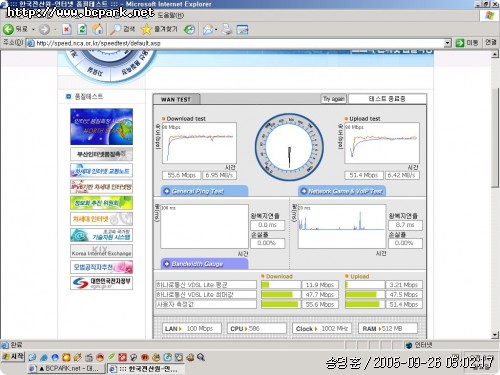Click the Stop loading icon
The width and height of the screenshot is (500, 375).
(x=67, y=29)
